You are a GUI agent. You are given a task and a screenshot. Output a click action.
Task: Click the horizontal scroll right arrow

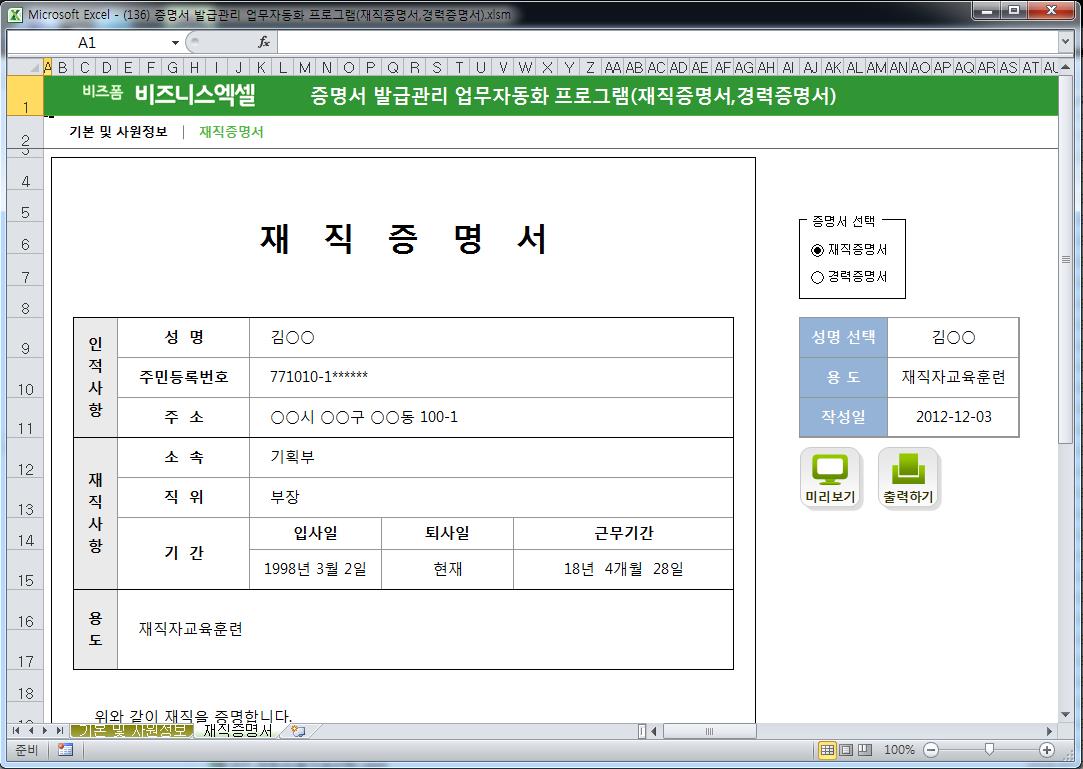[x=1049, y=731]
